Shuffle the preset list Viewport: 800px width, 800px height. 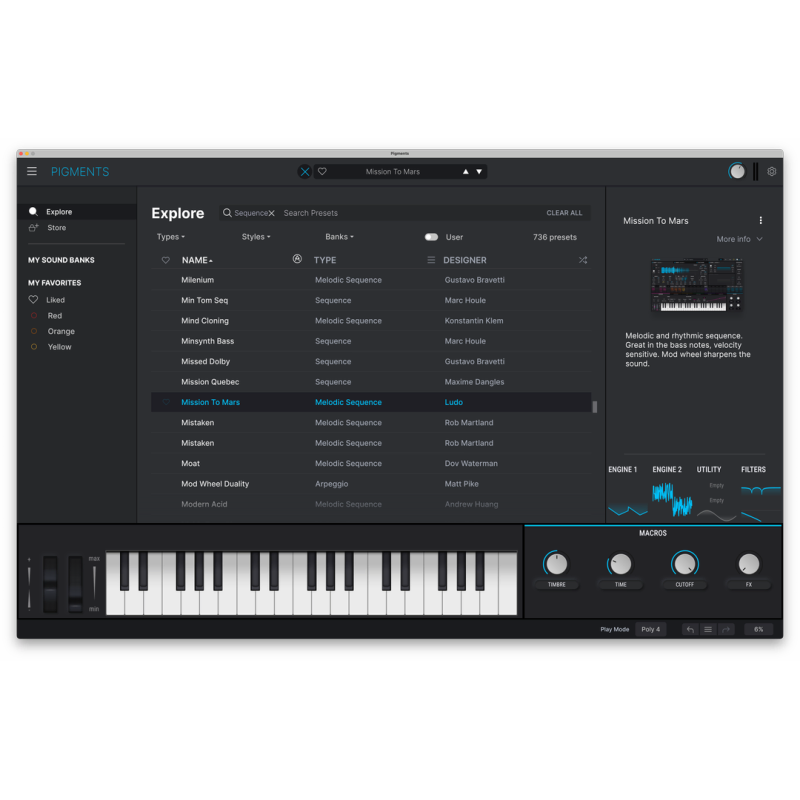tap(583, 260)
